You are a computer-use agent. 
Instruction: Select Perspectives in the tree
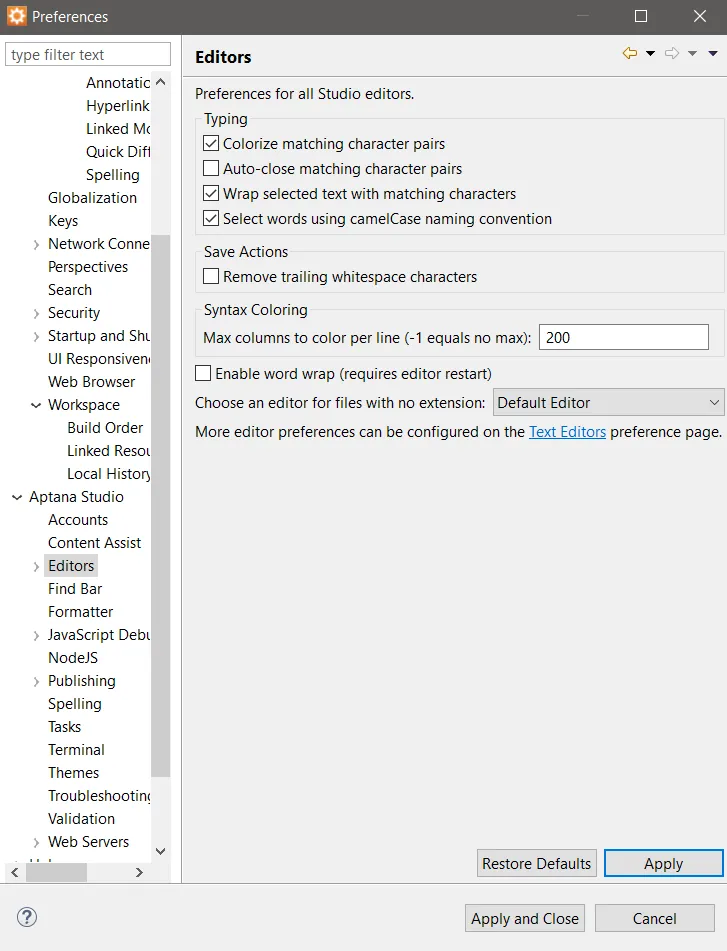click(88, 267)
